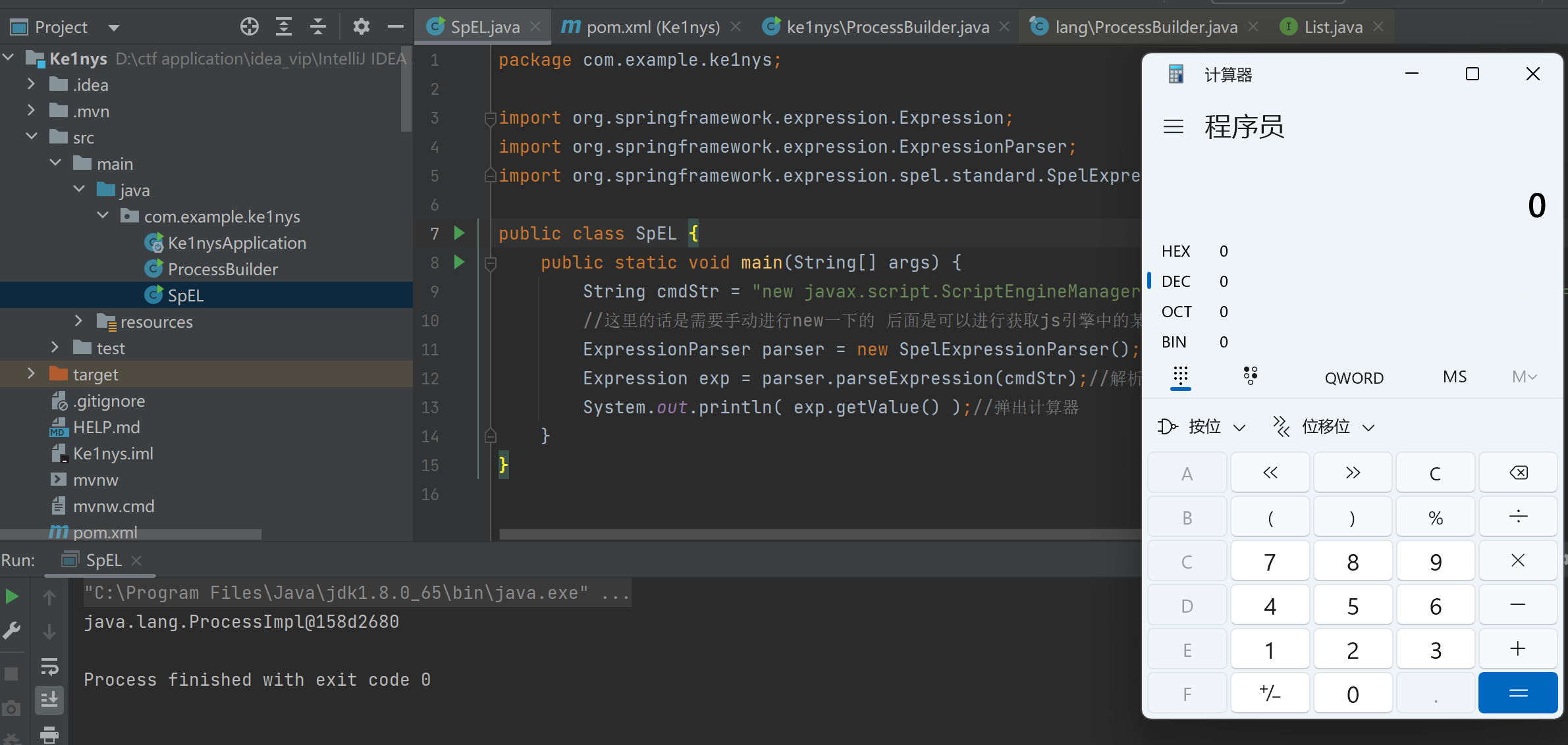Screen dimensions: 1568x745
Task: Click Expand All icon in Project panel
Action: 284,27
